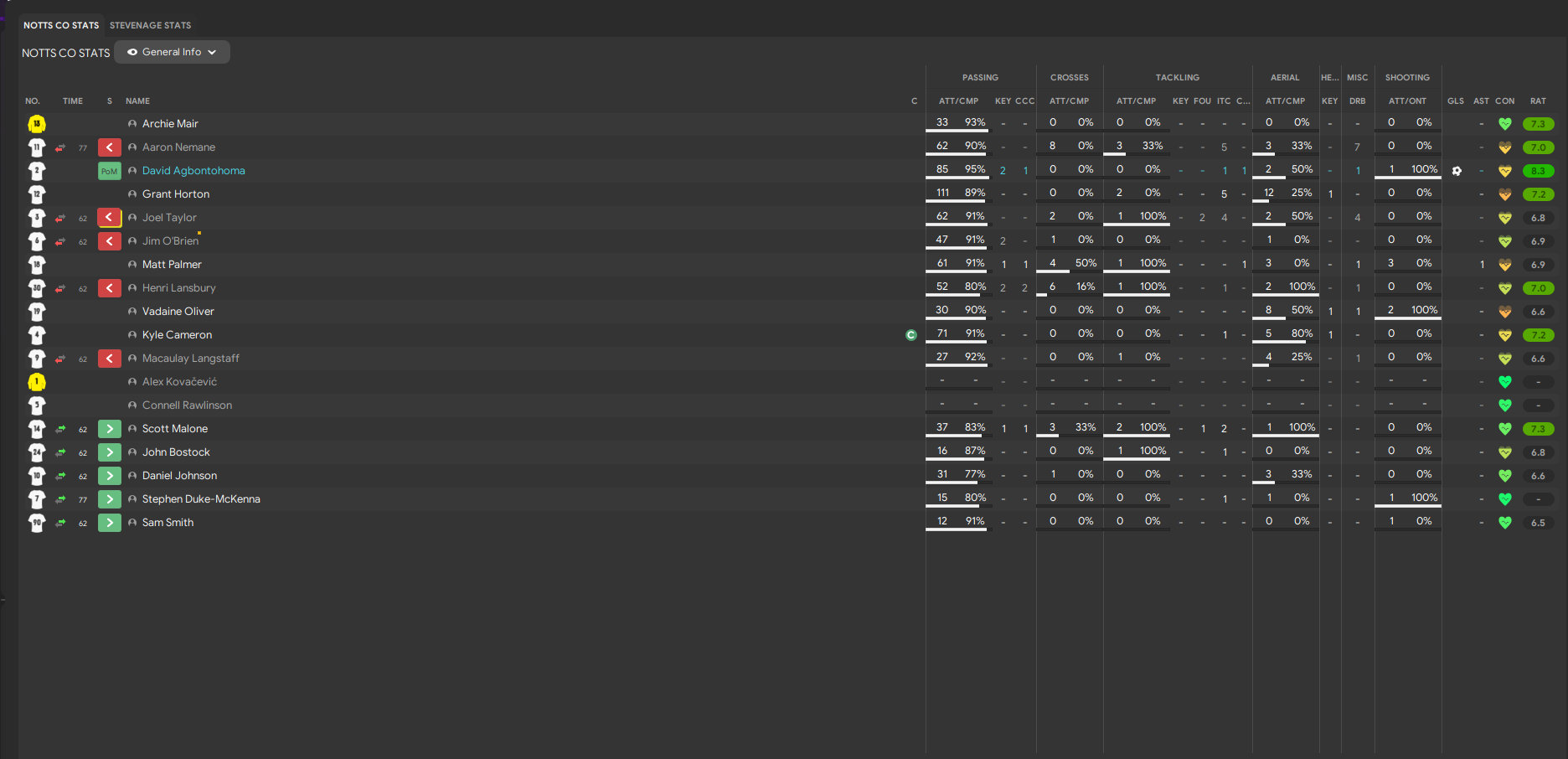Click the green substituted-on arrow for John Bostock
The height and width of the screenshot is (759, 1568).
110,452
